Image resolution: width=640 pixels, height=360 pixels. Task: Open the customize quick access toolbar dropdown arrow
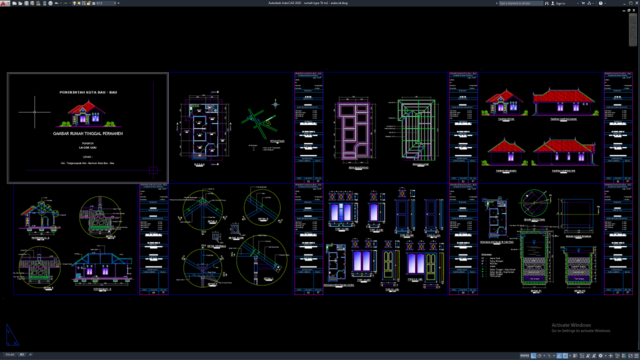(x=118, y=3)
